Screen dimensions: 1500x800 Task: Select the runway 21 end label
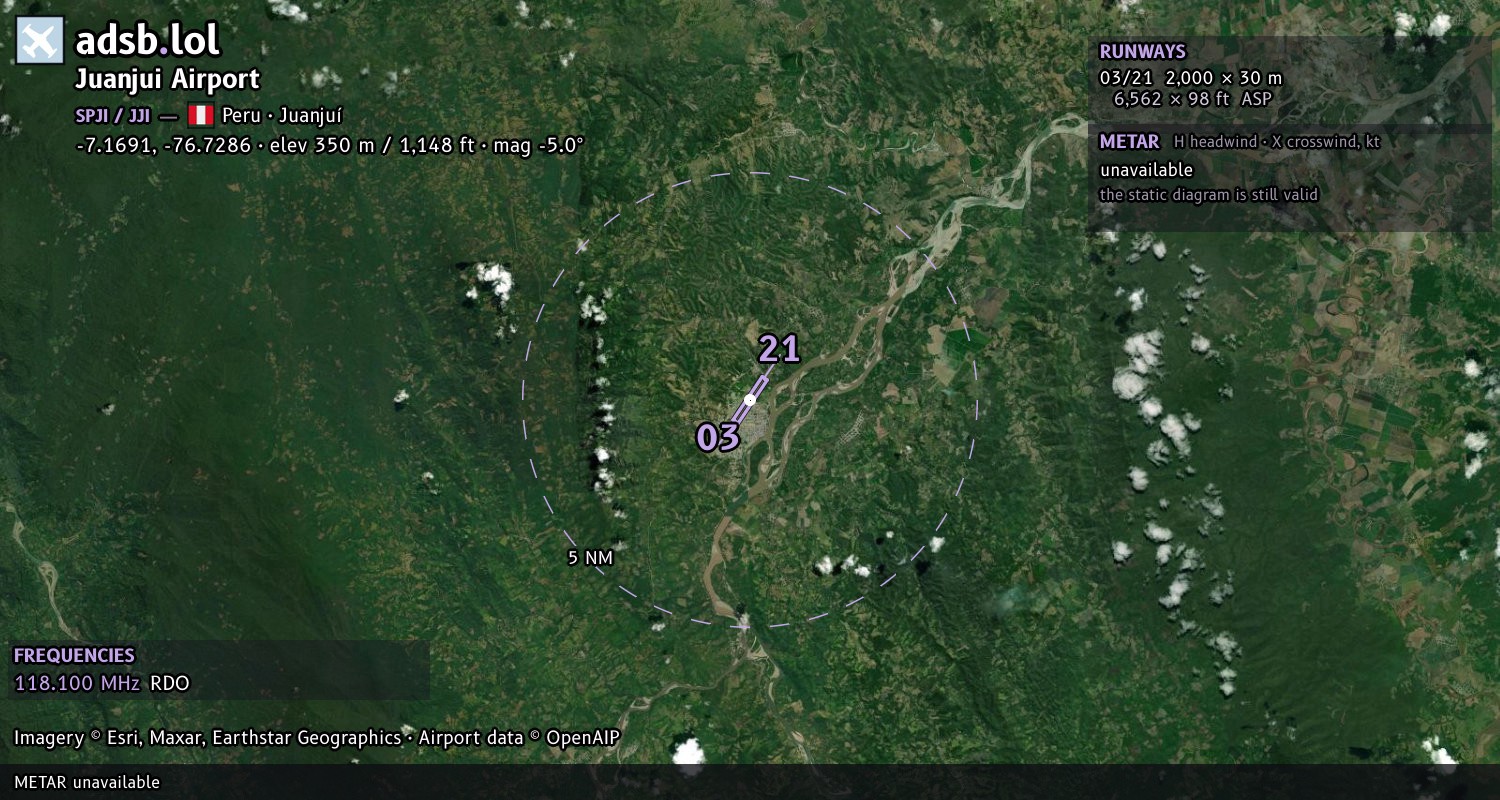[x=779, y=348]
